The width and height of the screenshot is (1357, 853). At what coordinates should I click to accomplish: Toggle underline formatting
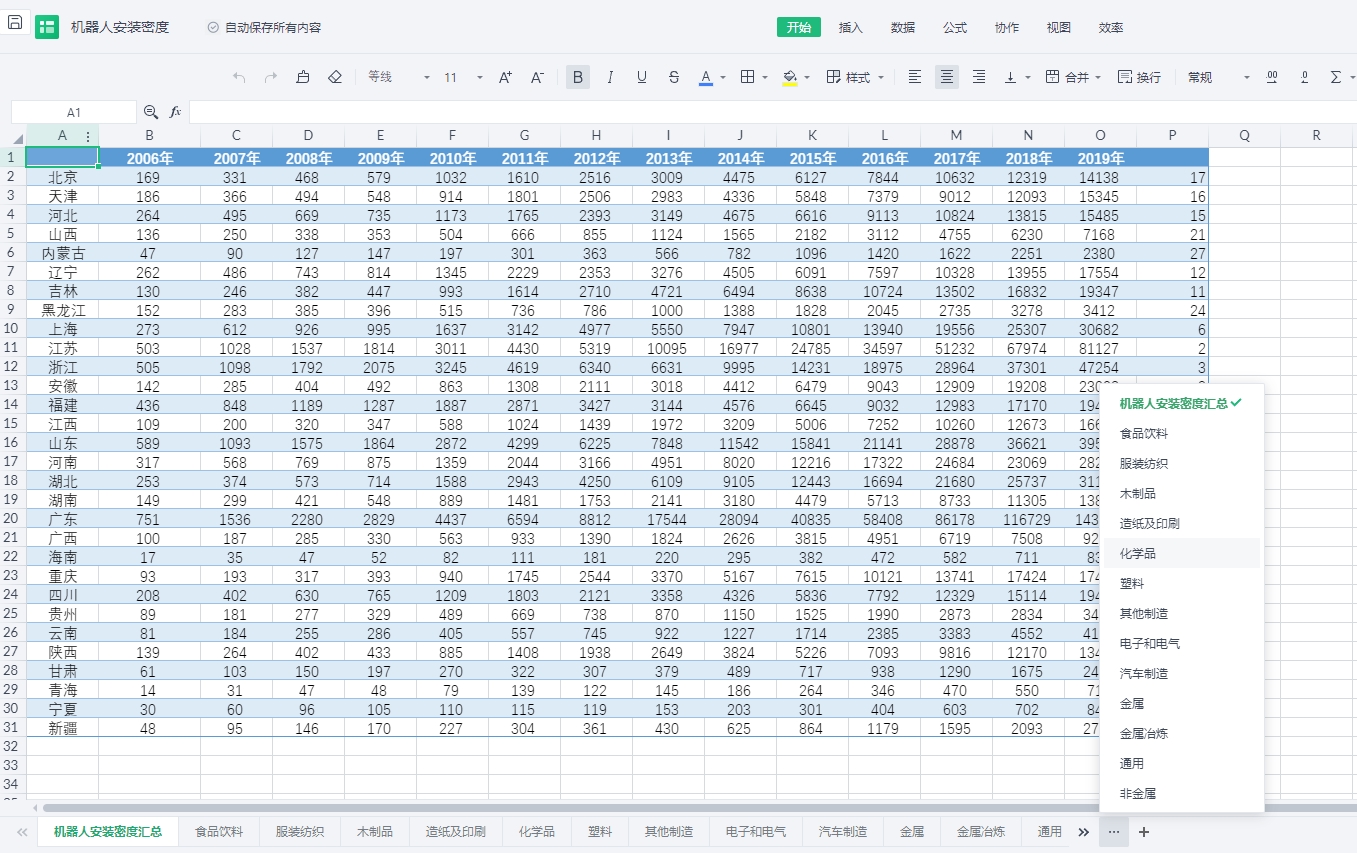(x=642, y=77)
